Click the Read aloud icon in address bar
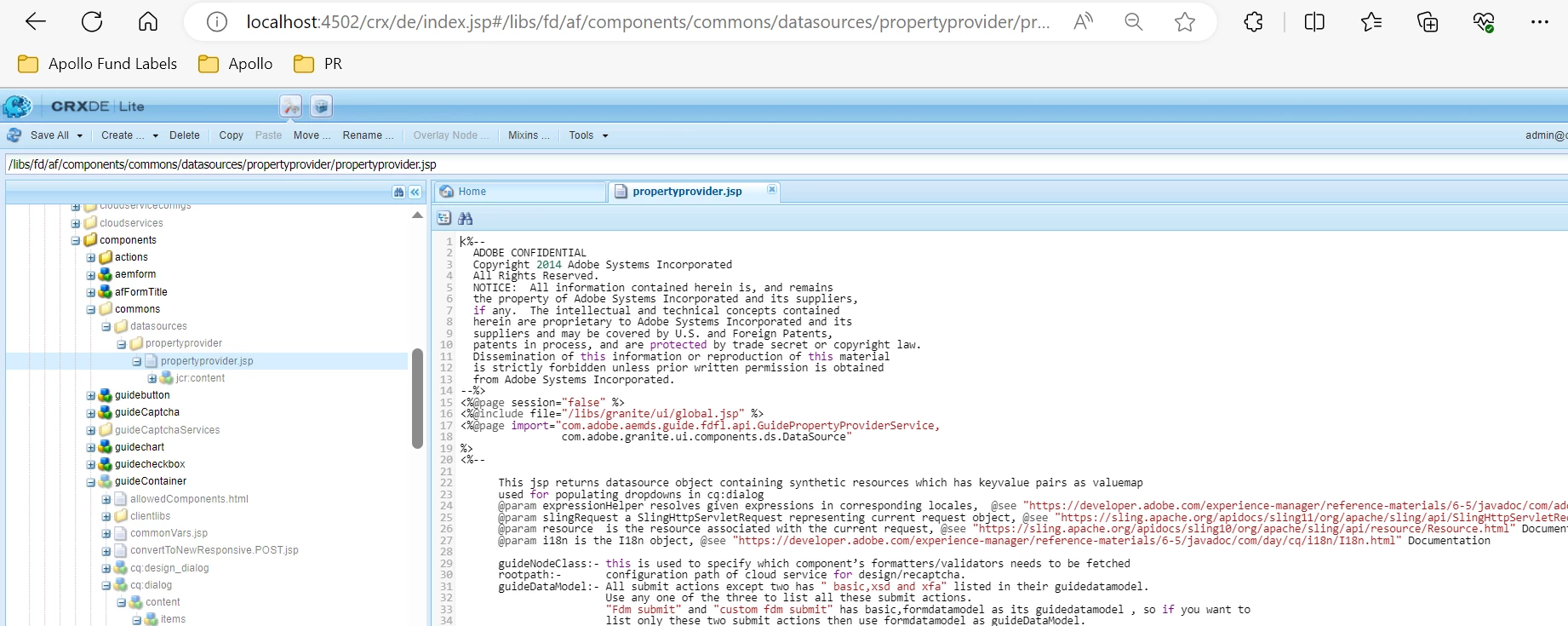The width and height of the screenshot is (1568, 626). click(1083, 22)
